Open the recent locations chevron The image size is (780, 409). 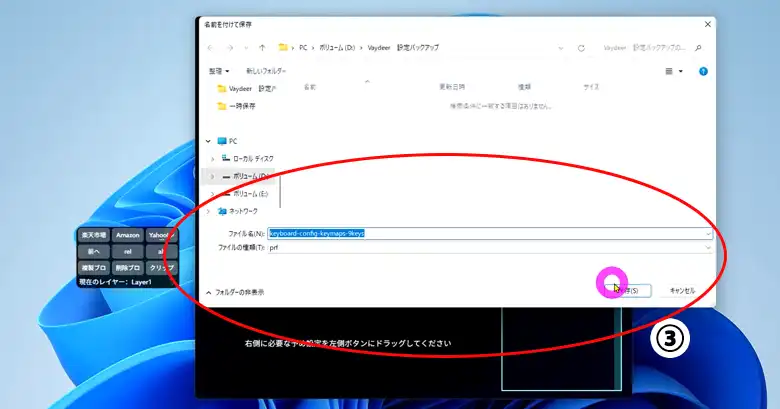coord(246,48)
